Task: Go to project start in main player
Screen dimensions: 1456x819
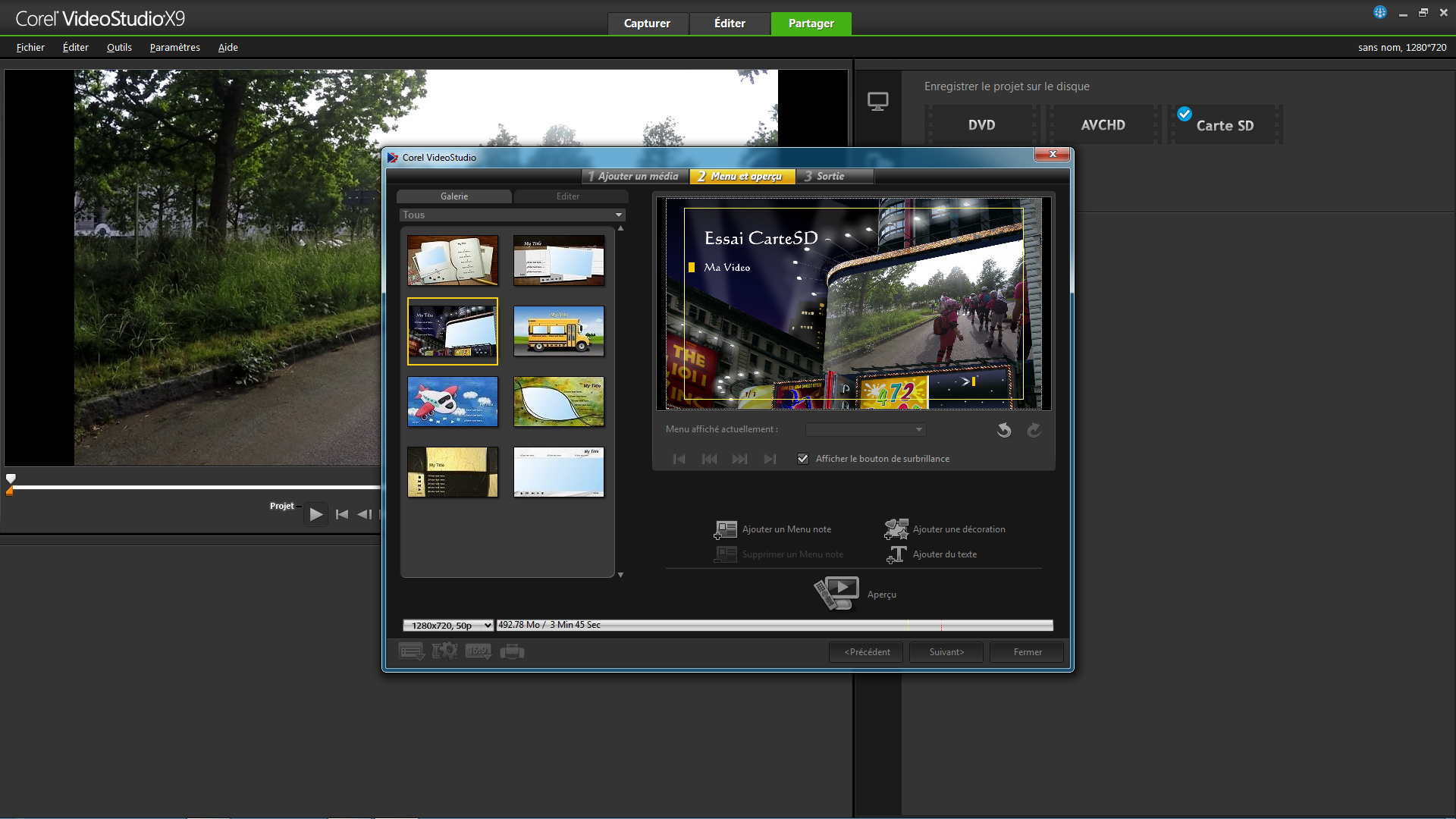Action: (342, 514)
